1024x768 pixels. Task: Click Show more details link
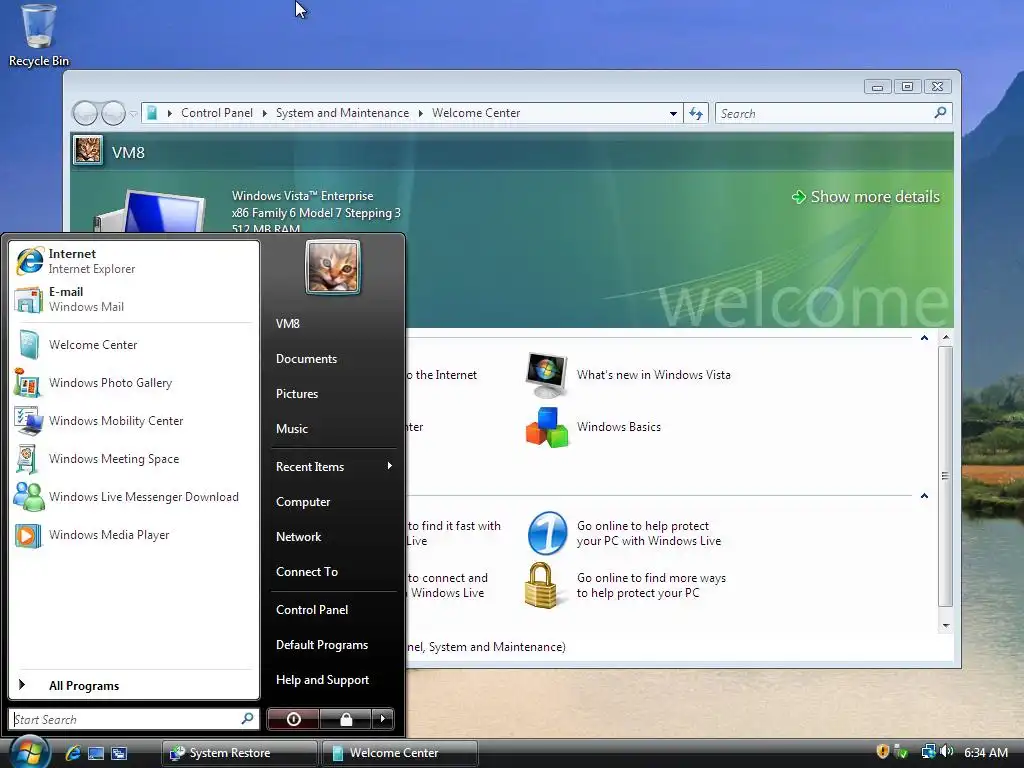[866, 197]
